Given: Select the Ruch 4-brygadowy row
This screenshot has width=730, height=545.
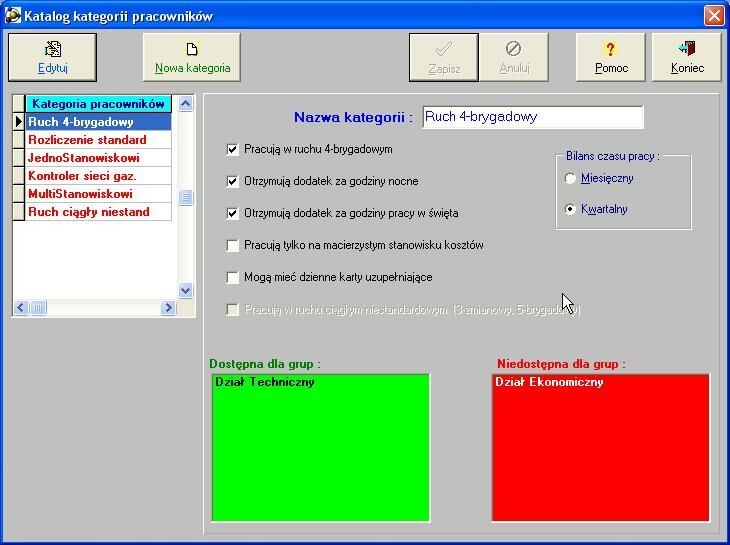Looking at the screenshot, I should 98,122.
